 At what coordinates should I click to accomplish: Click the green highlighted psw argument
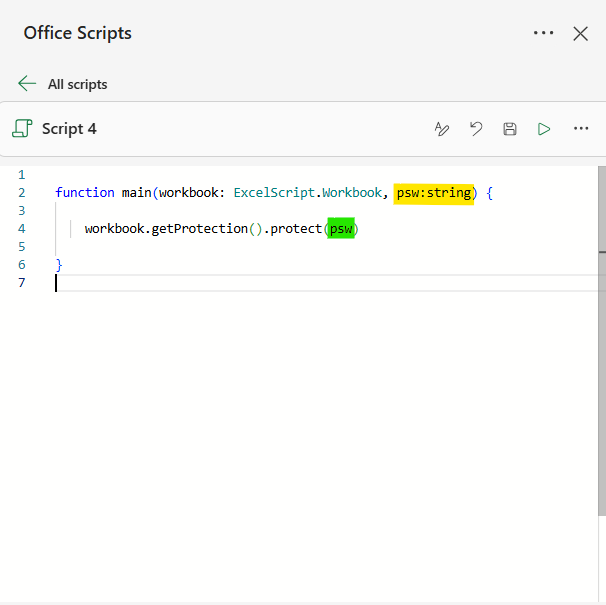[341, 228]
